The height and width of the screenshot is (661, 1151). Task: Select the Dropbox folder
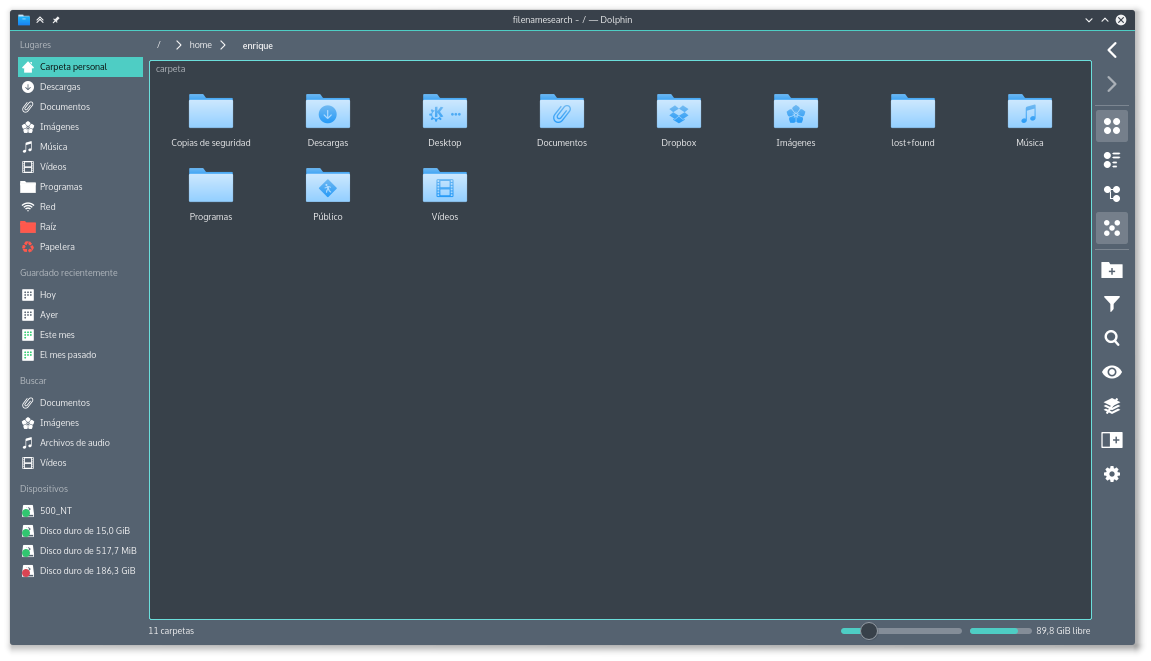click(x=678, y=121)
